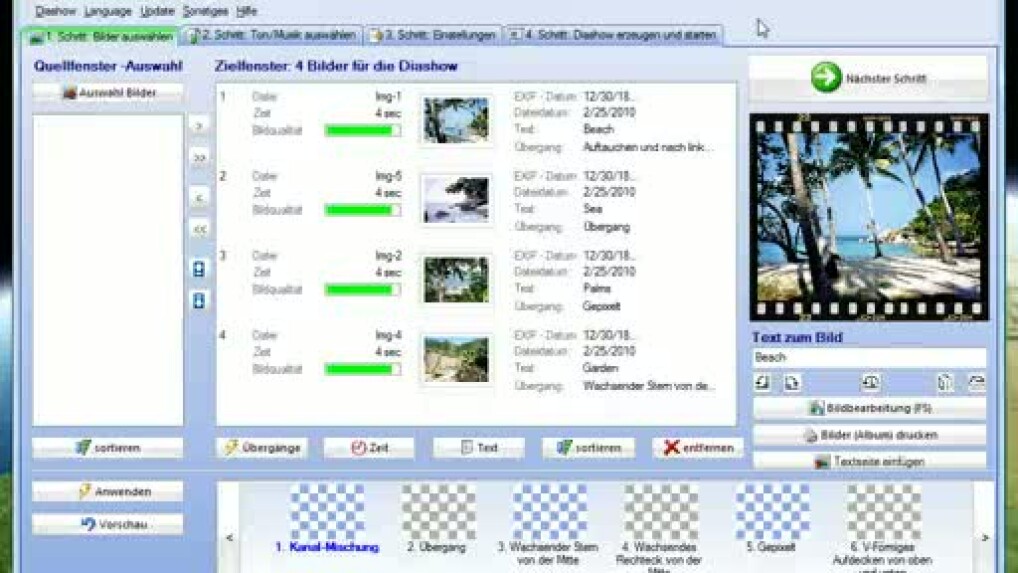Screen dimensions: 1018x573
Task: Click Bildqualität green bar for Img-1
Action: [361, 131]
